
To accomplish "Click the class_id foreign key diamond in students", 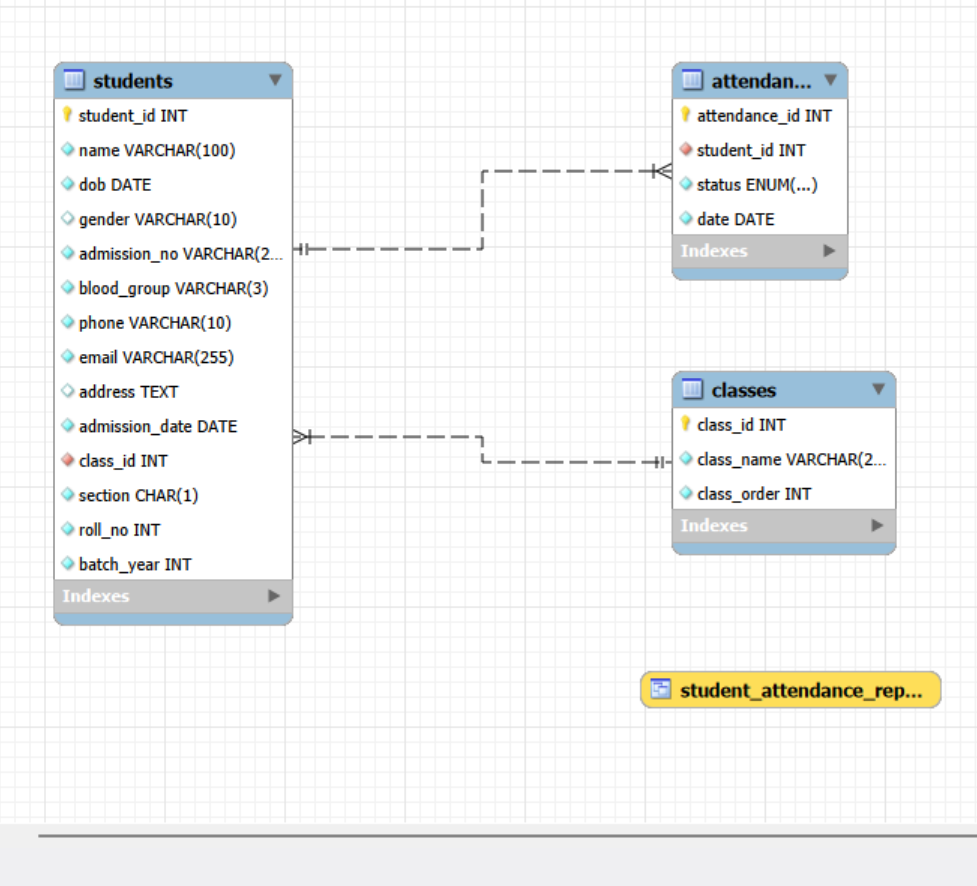I will [x=68, y=461].
